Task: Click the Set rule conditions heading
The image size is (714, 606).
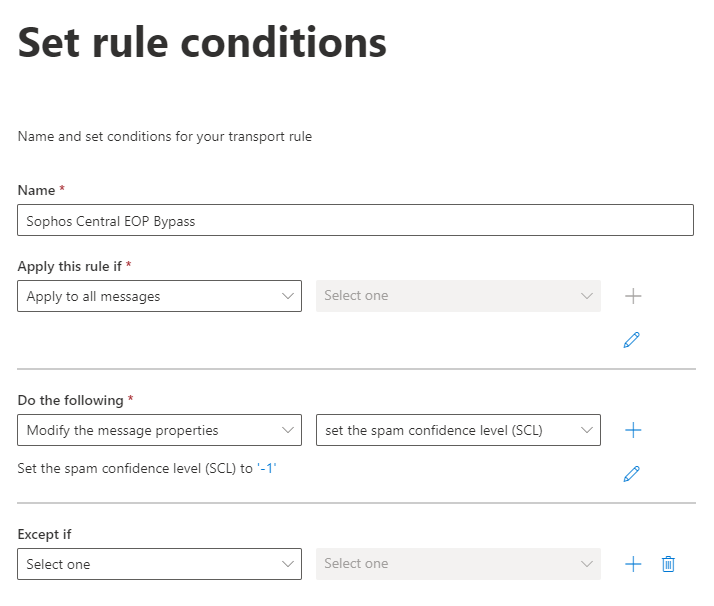Action: 202,43
